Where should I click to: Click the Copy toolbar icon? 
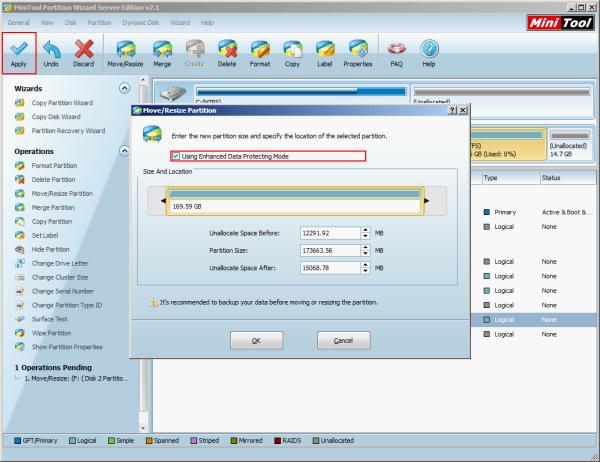pos(292,53)
